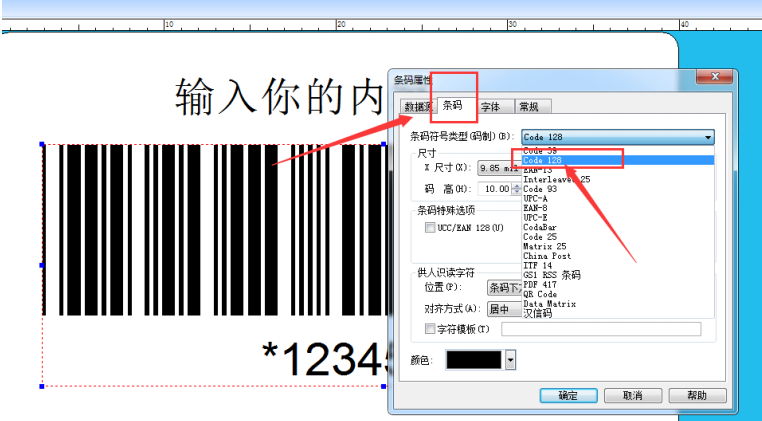This screenshot has width=762, height=421.
Task: Click the 取消 button
Action: (x=633, y=396)
